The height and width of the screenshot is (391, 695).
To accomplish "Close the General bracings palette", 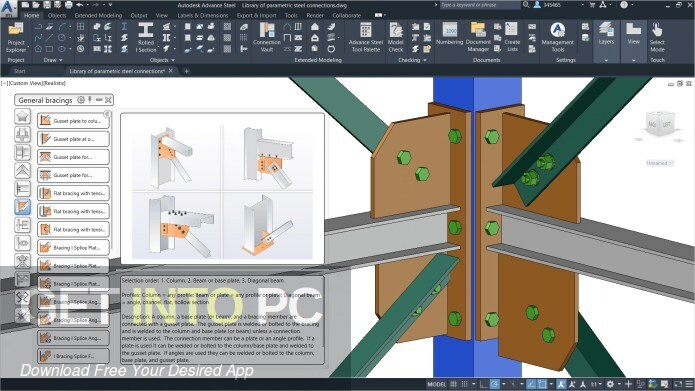I will coord(108,100).
